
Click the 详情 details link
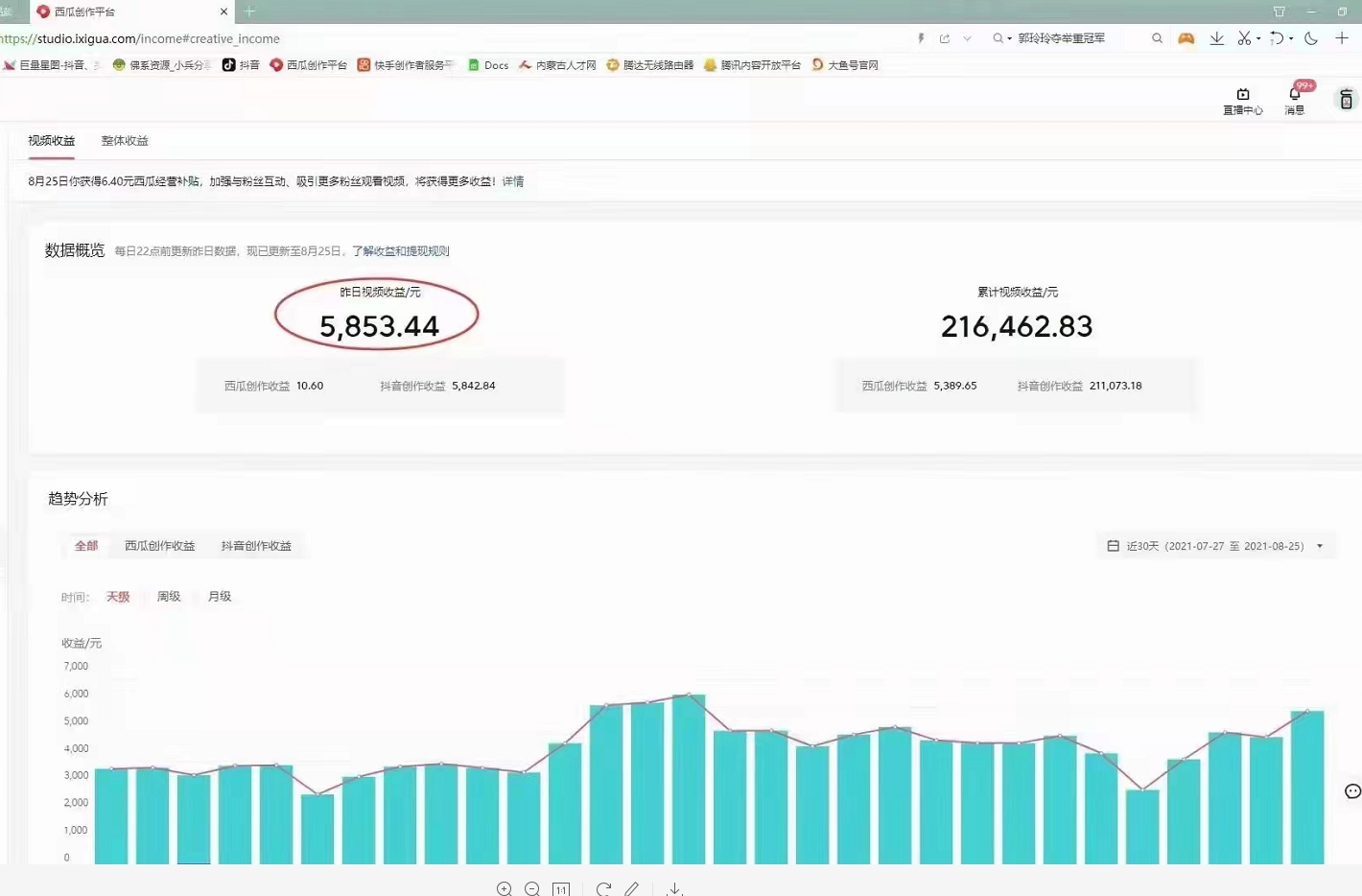point(513,181)
